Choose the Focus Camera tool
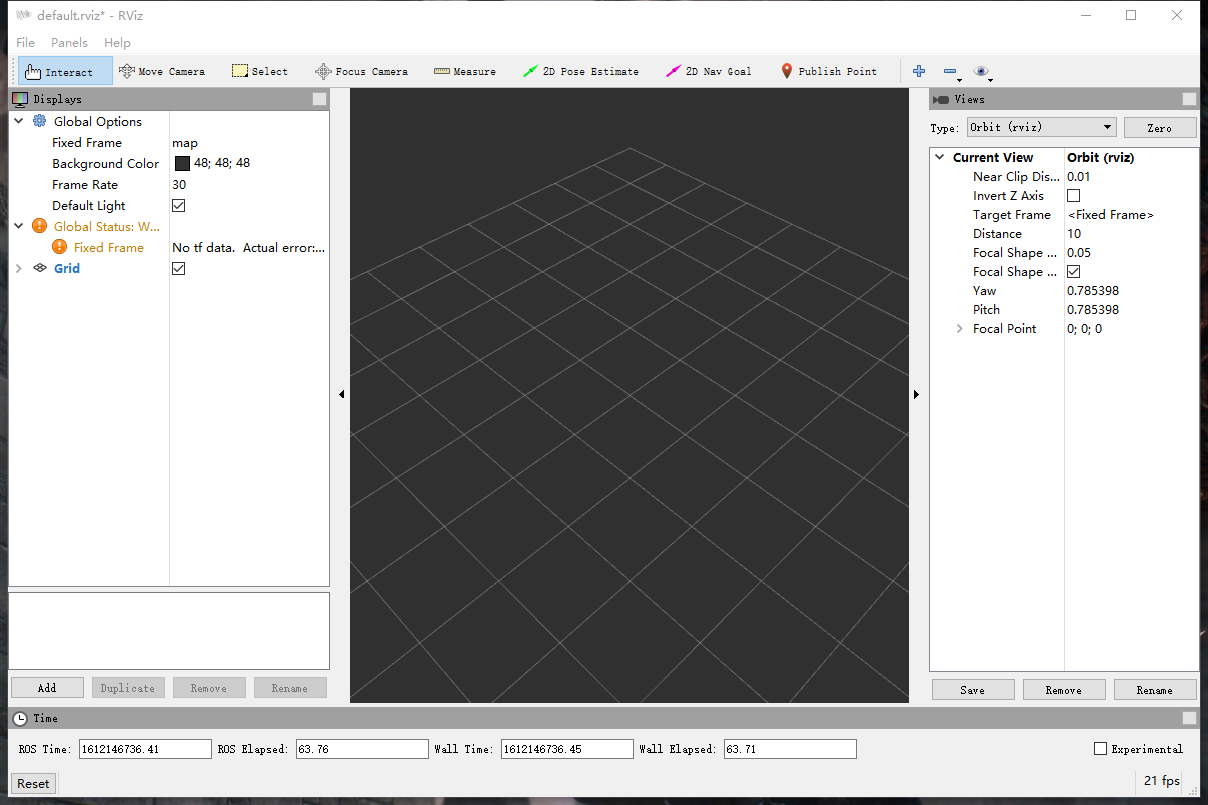Viewport: 1208px width, 805px height. [361, 71]
